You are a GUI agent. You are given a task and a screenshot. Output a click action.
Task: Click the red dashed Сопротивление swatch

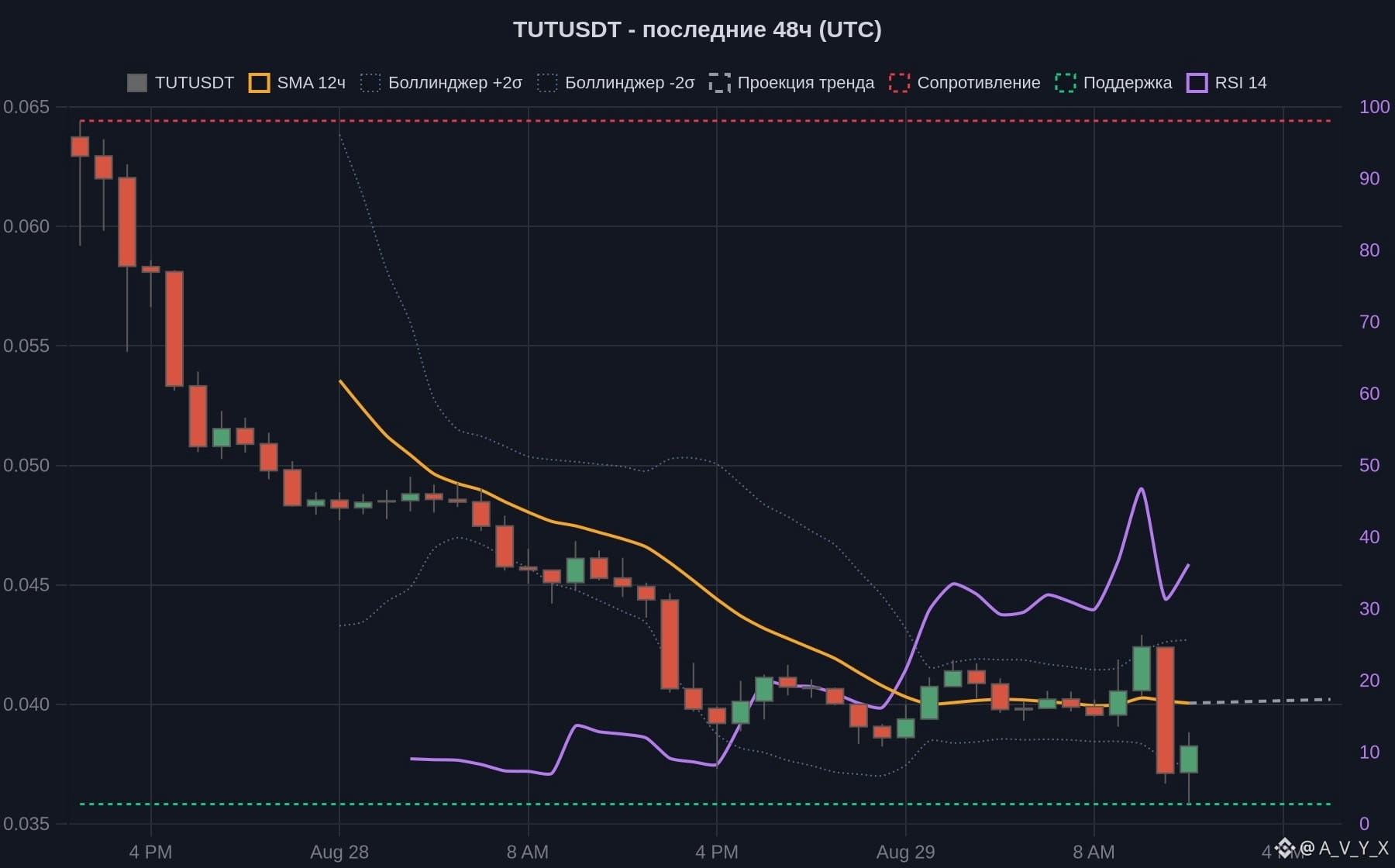tap(899, 83)
